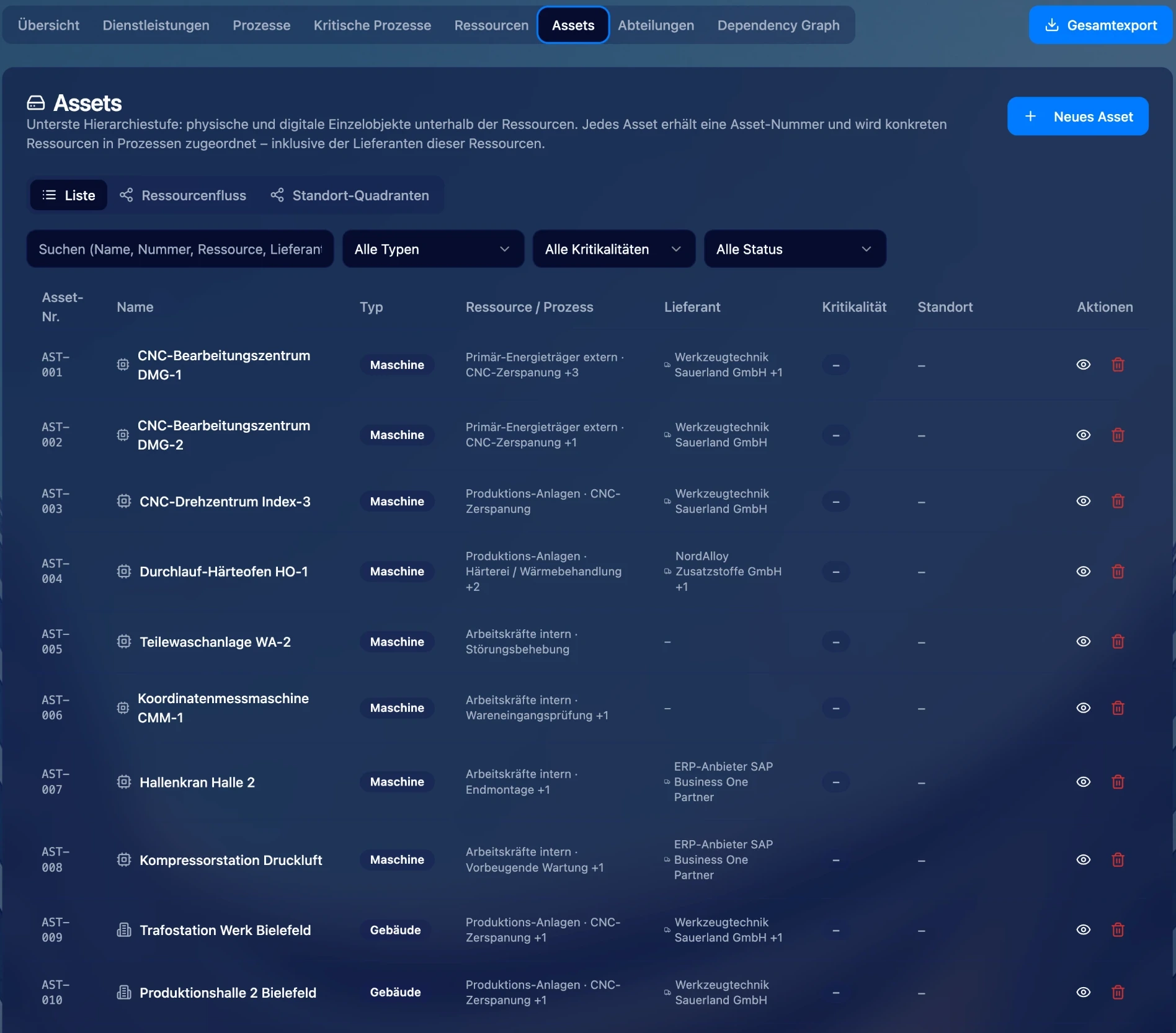Click the trash icon for Produktionshalle 2 Bielefeld
The image size is (1176, 1033).
pos(1118,992)
